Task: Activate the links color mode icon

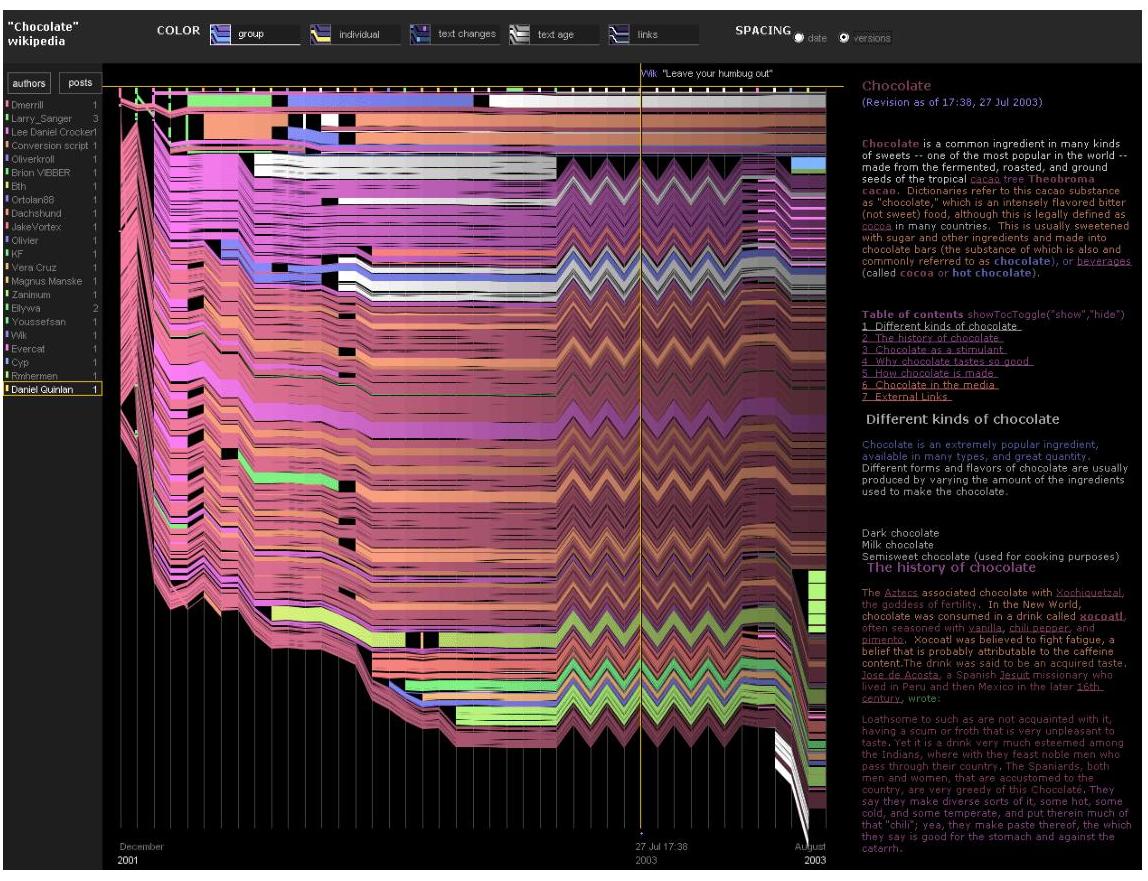Action: pos(618,35)
